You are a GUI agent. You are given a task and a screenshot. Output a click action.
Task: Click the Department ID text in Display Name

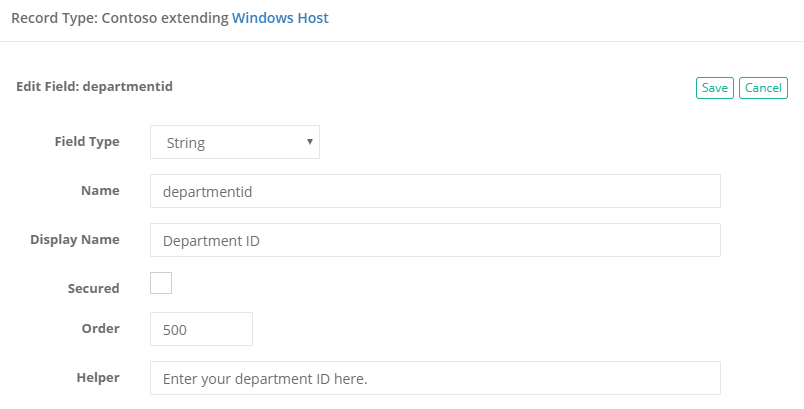tap(211, 241)
